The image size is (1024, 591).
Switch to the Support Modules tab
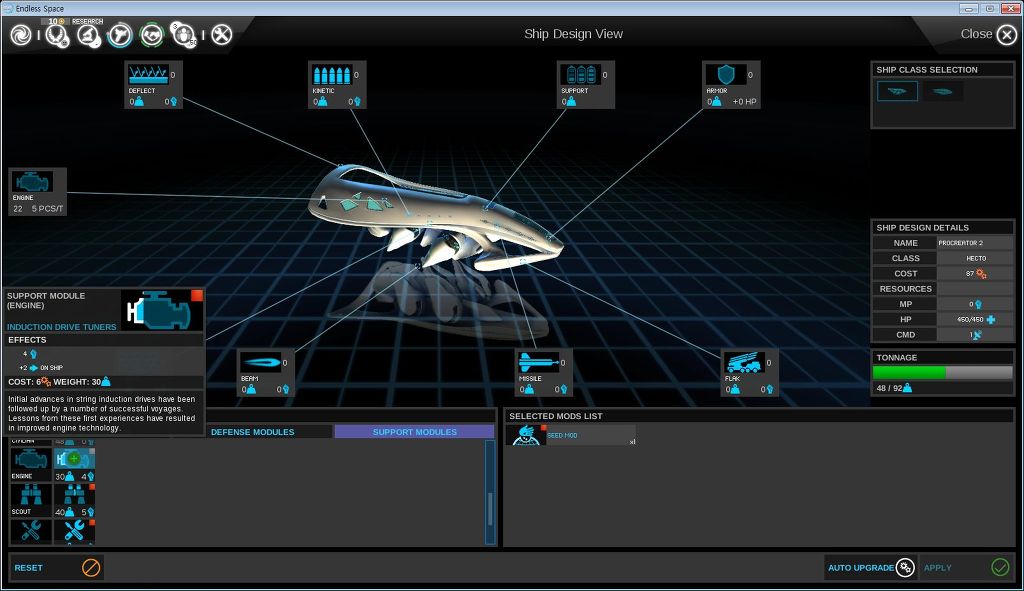coord(414,432)
